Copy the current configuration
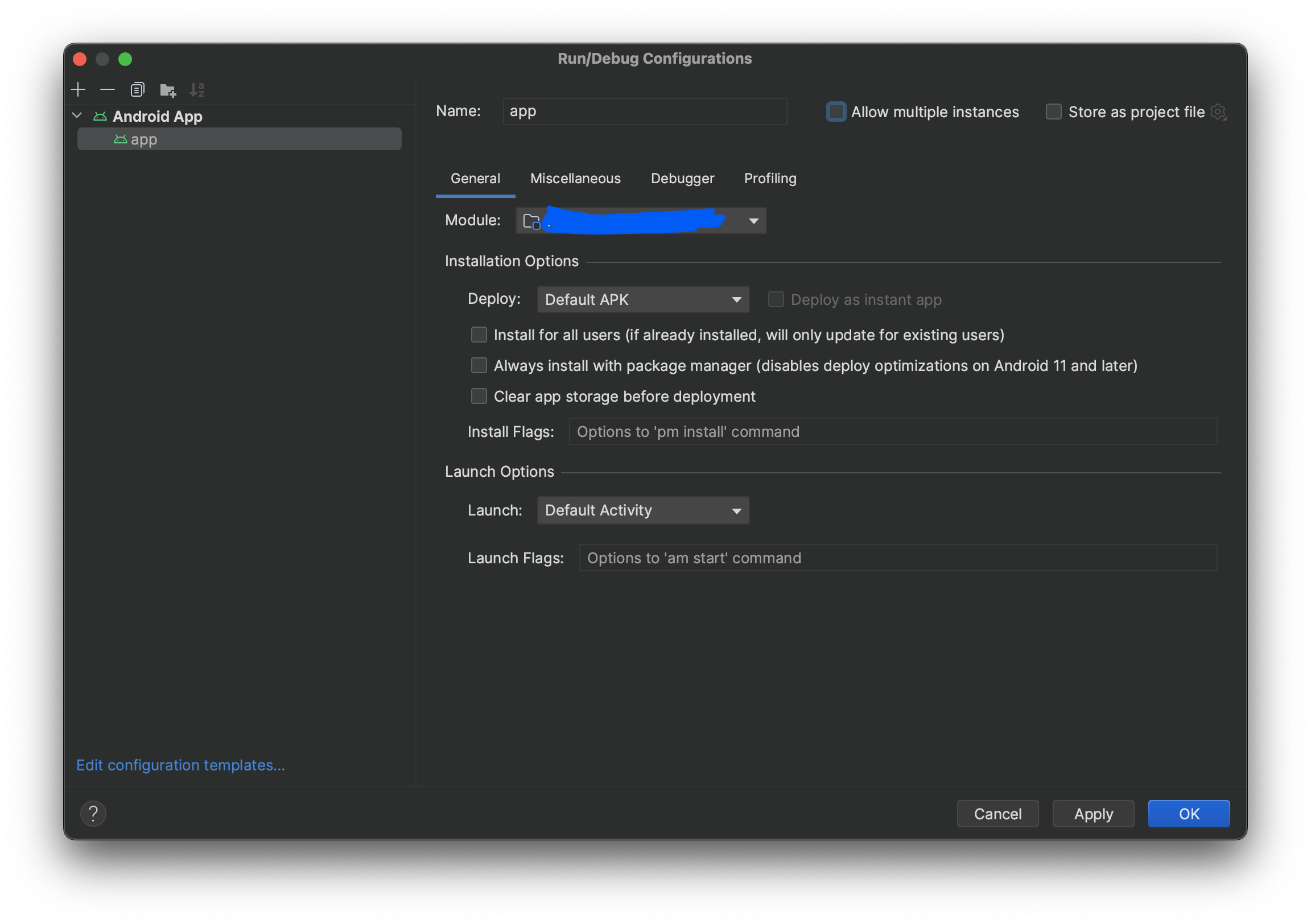Image resolution: width=1311 pixels, height=924 pixels. tap(137, 89)
